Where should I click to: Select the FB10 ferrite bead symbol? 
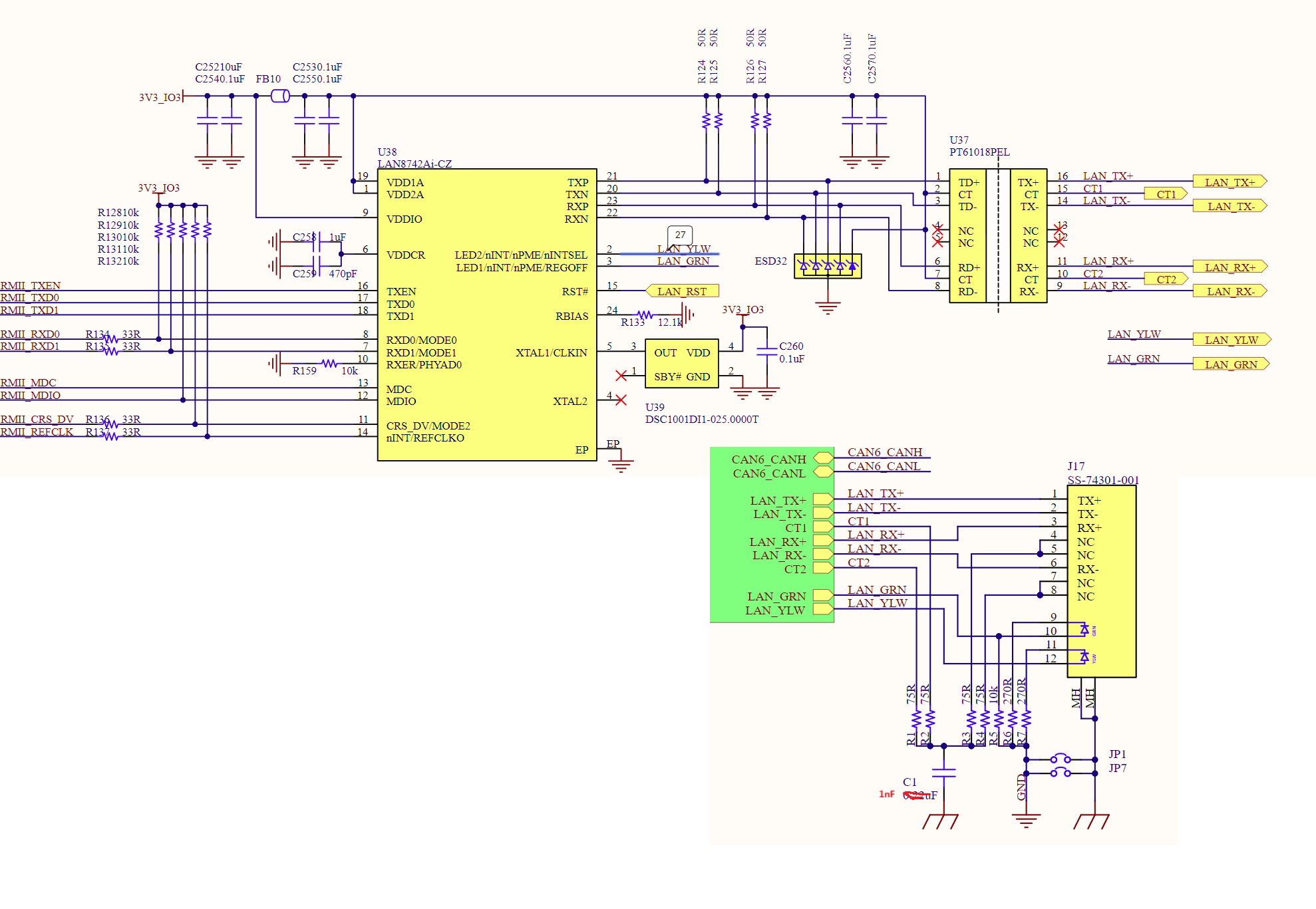280,96
